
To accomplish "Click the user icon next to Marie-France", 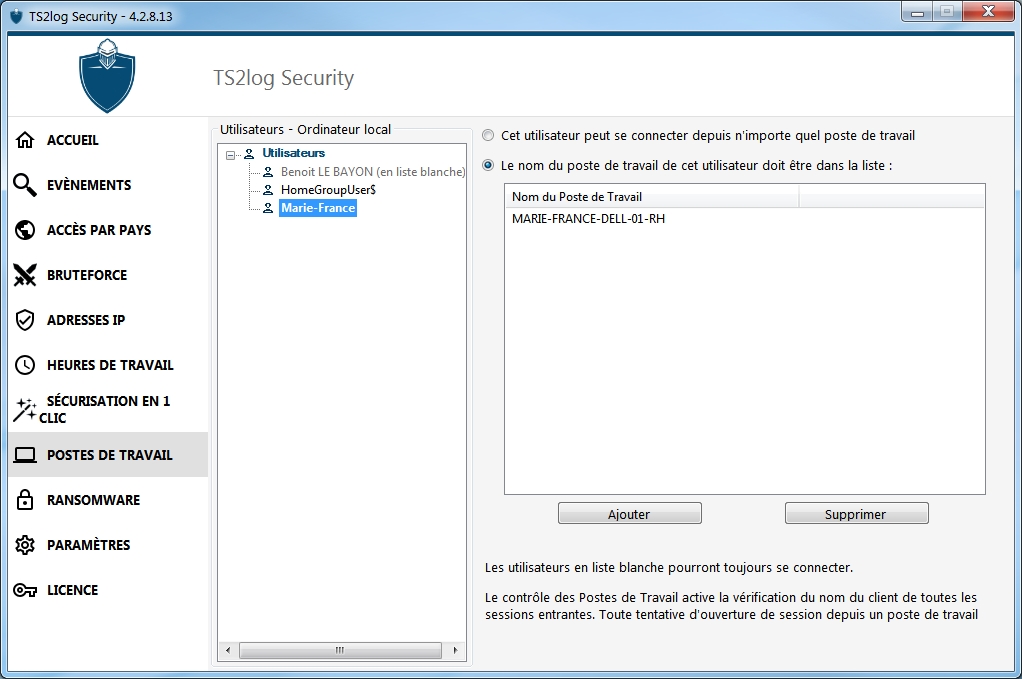I will pyautogui.click(x=268, y=209).
